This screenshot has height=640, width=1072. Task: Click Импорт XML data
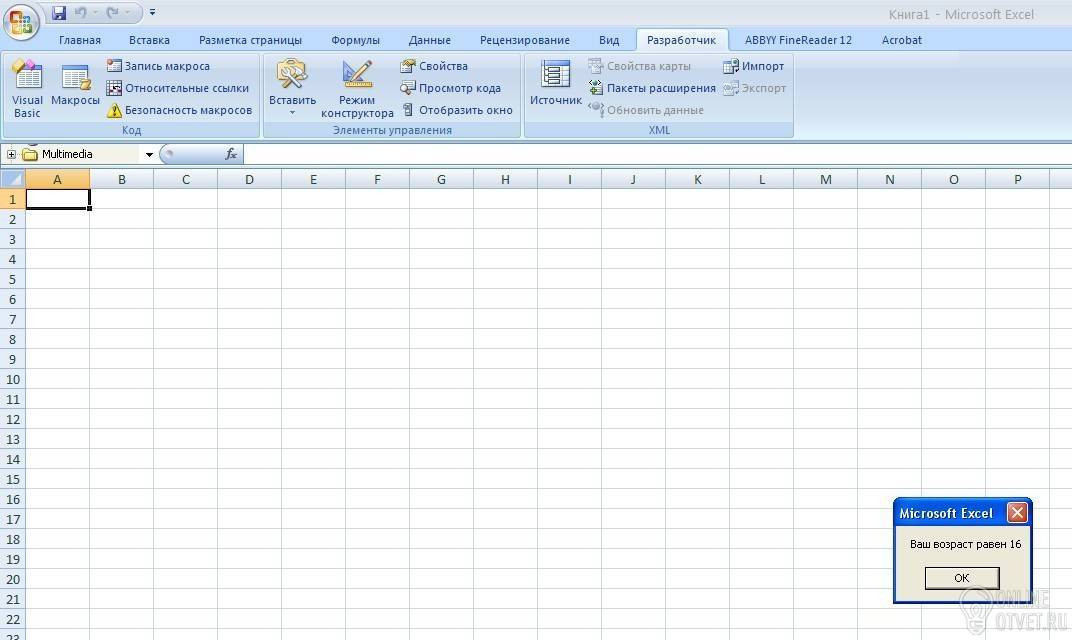[753, 66]
